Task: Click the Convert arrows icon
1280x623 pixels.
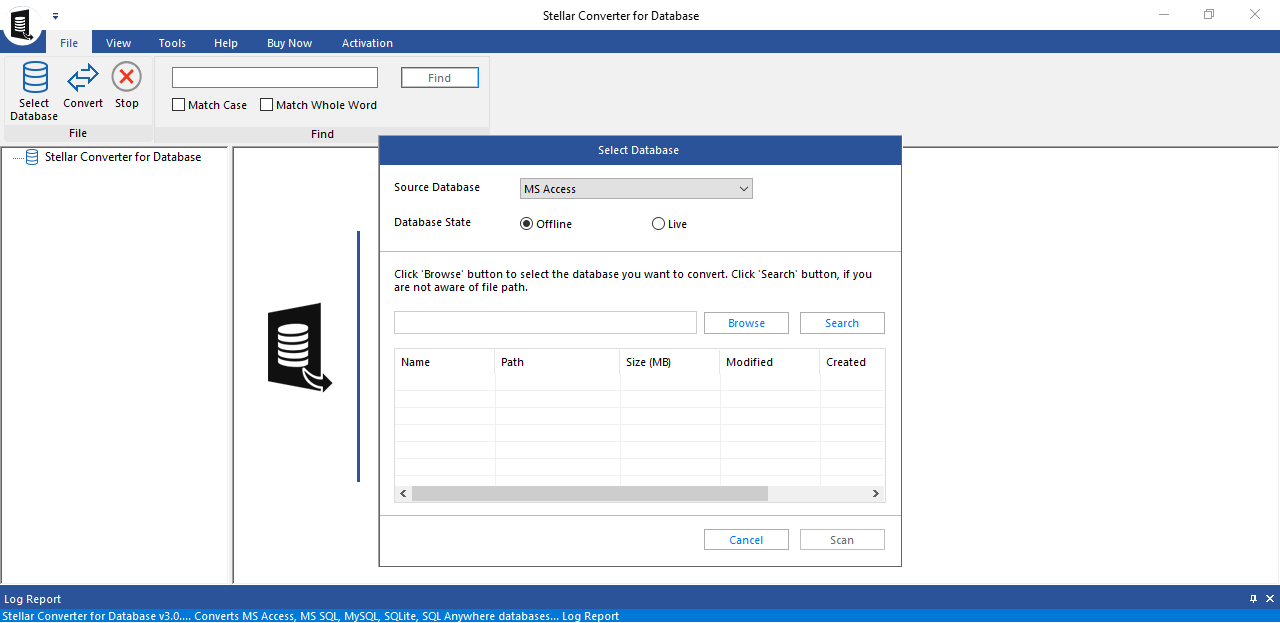Action: [83, 78]
